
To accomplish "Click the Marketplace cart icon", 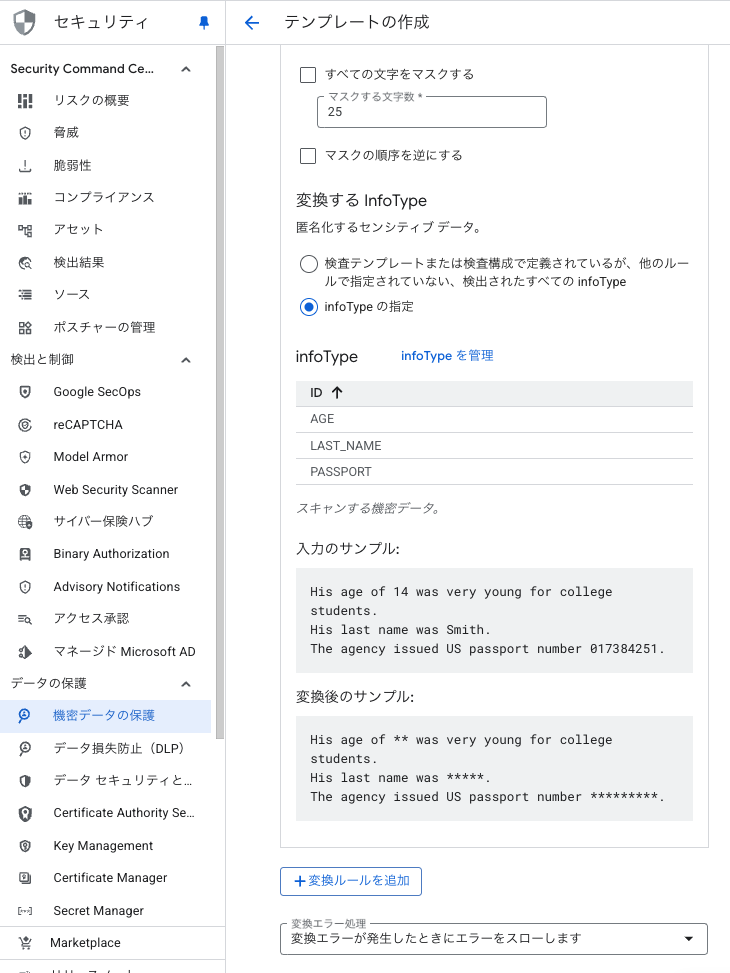I will (25, 943).
